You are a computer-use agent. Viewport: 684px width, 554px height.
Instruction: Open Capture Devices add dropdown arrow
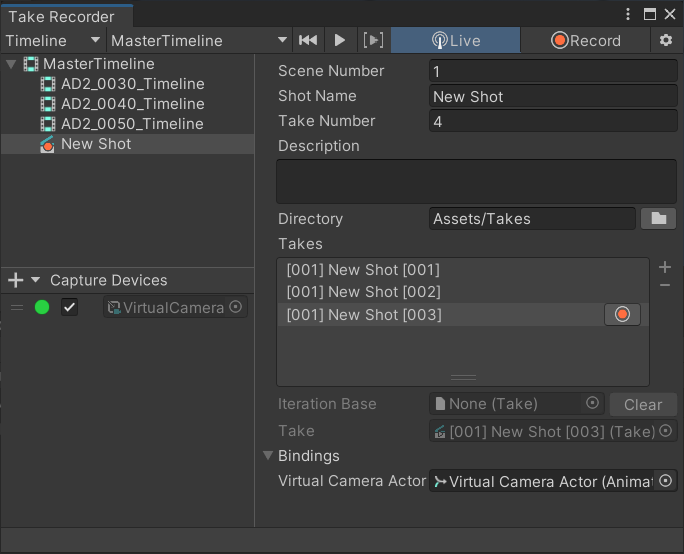[x=36, y=280]
